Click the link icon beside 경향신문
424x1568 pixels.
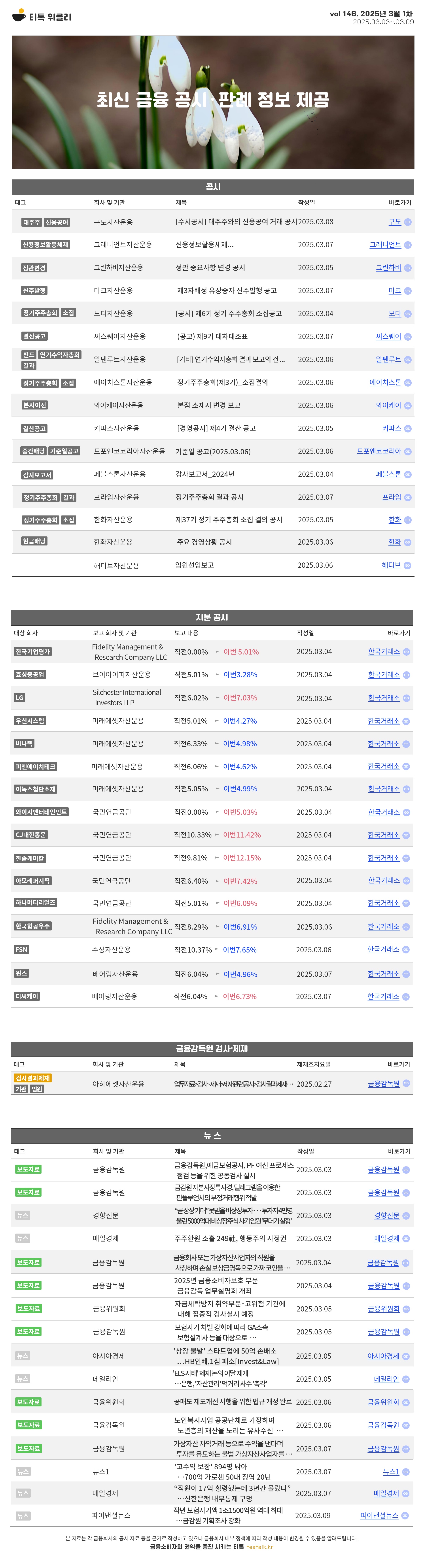click(406, 1215)
